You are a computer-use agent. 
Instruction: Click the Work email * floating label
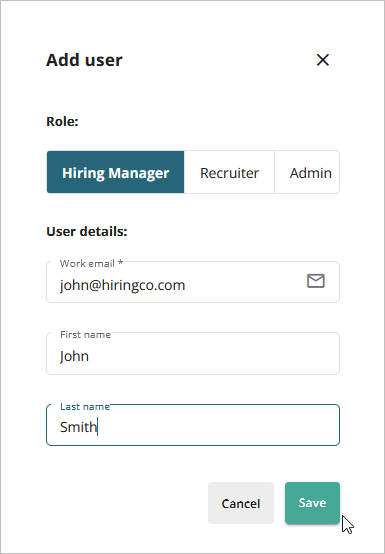point(91,263)
